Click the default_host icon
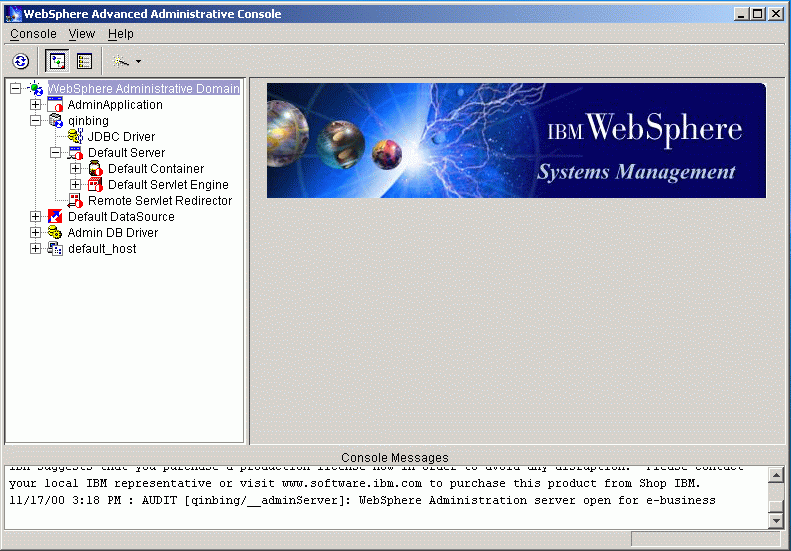Screen dimensions: 791x551 pyautogui.click(x=55, y=249)
